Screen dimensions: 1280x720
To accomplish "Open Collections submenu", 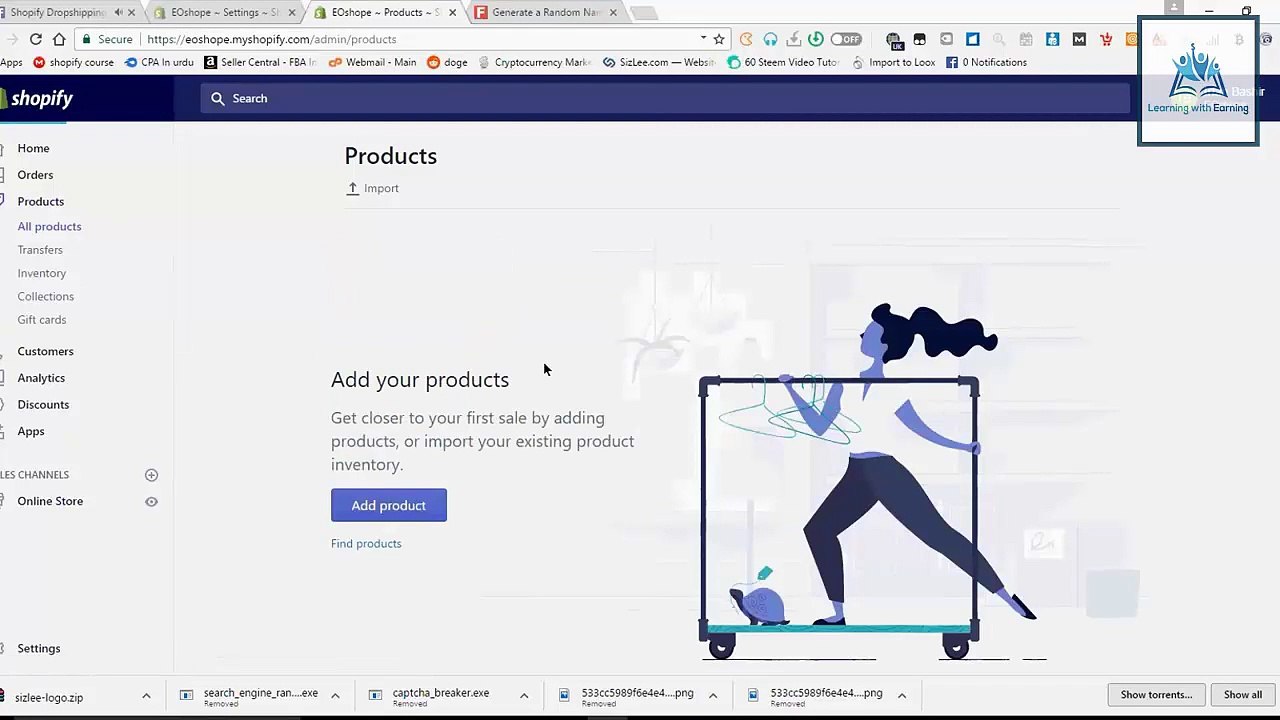I will pyautogui.click(x=45, y=296).
